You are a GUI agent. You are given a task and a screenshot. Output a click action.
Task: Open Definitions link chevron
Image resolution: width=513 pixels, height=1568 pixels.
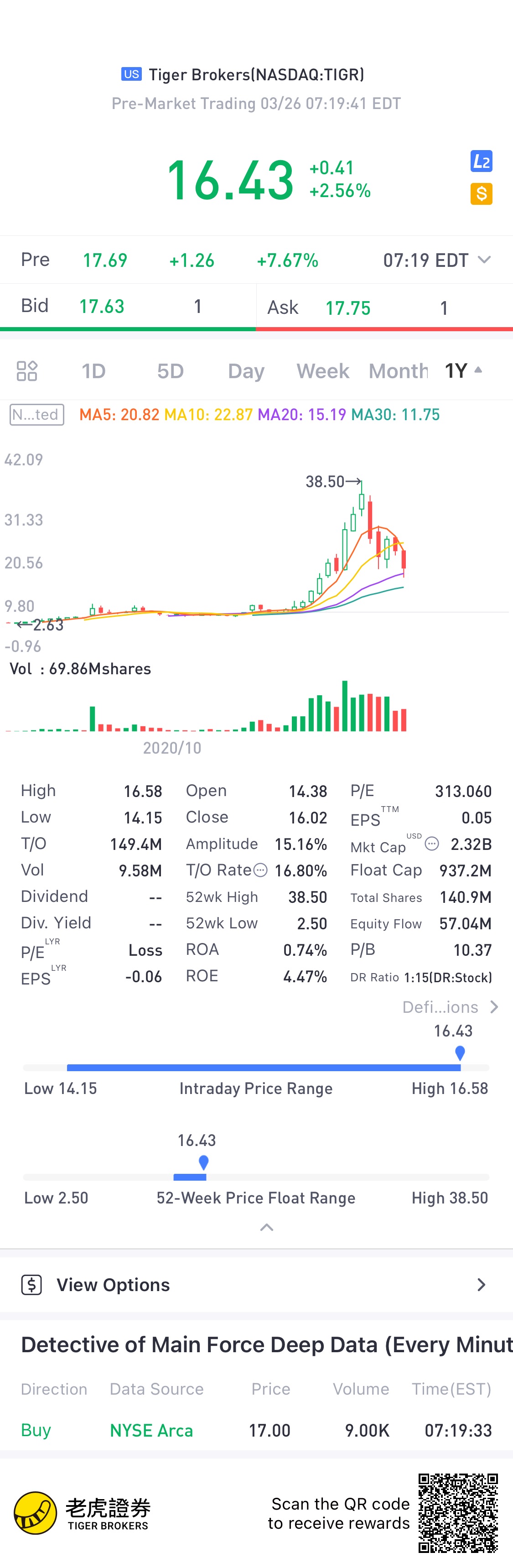494,1007
